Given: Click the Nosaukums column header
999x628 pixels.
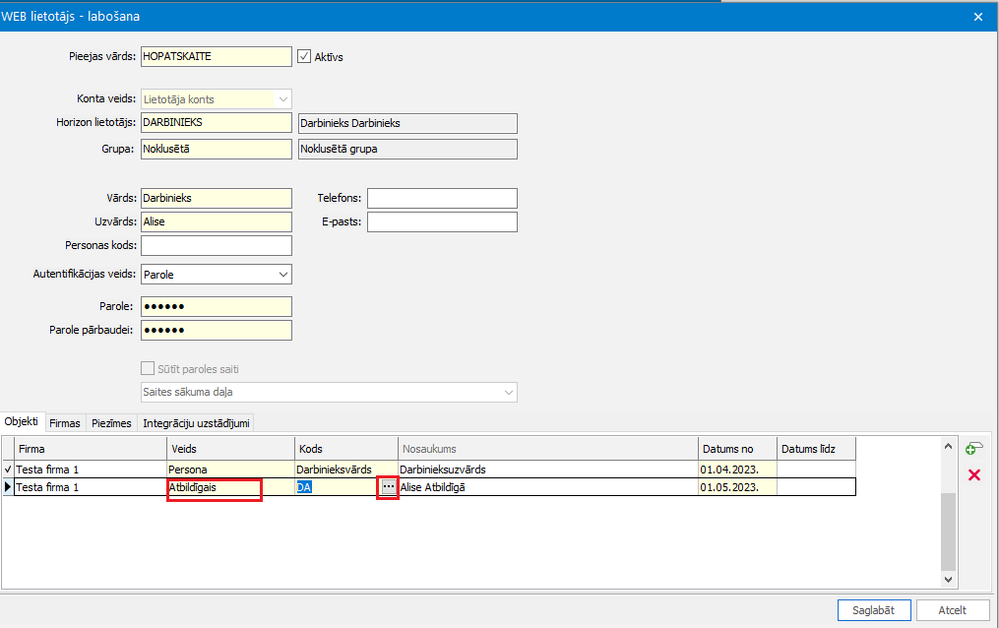Looking at the screenshot, I should pyautogui.click(x=548, y=449).
